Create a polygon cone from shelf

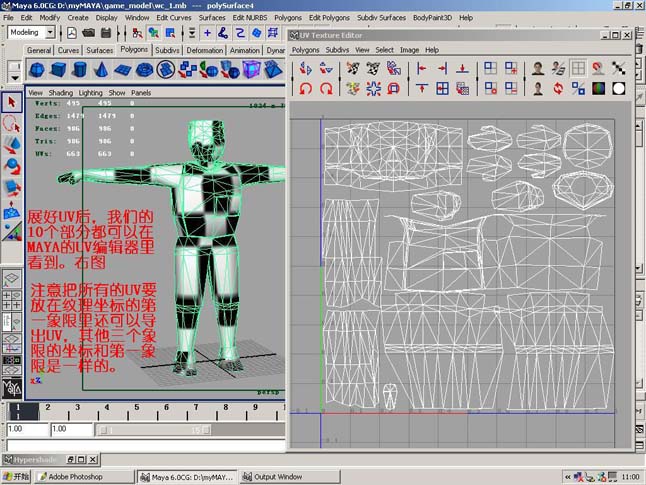[x=101, y=70]
